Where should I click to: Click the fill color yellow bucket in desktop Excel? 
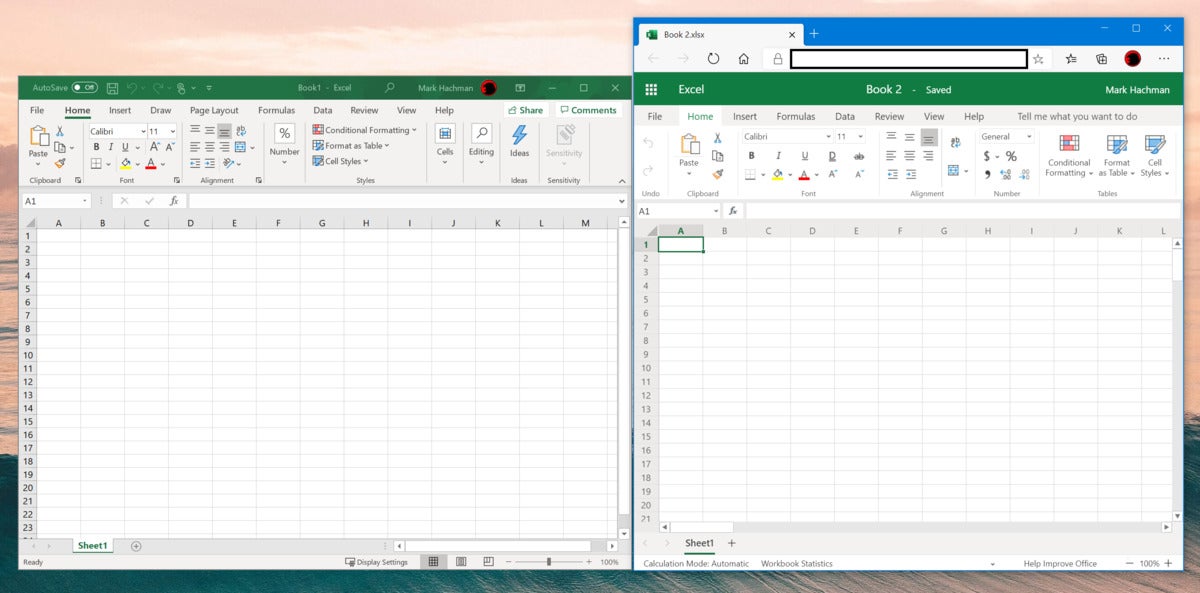click(125, 163)
